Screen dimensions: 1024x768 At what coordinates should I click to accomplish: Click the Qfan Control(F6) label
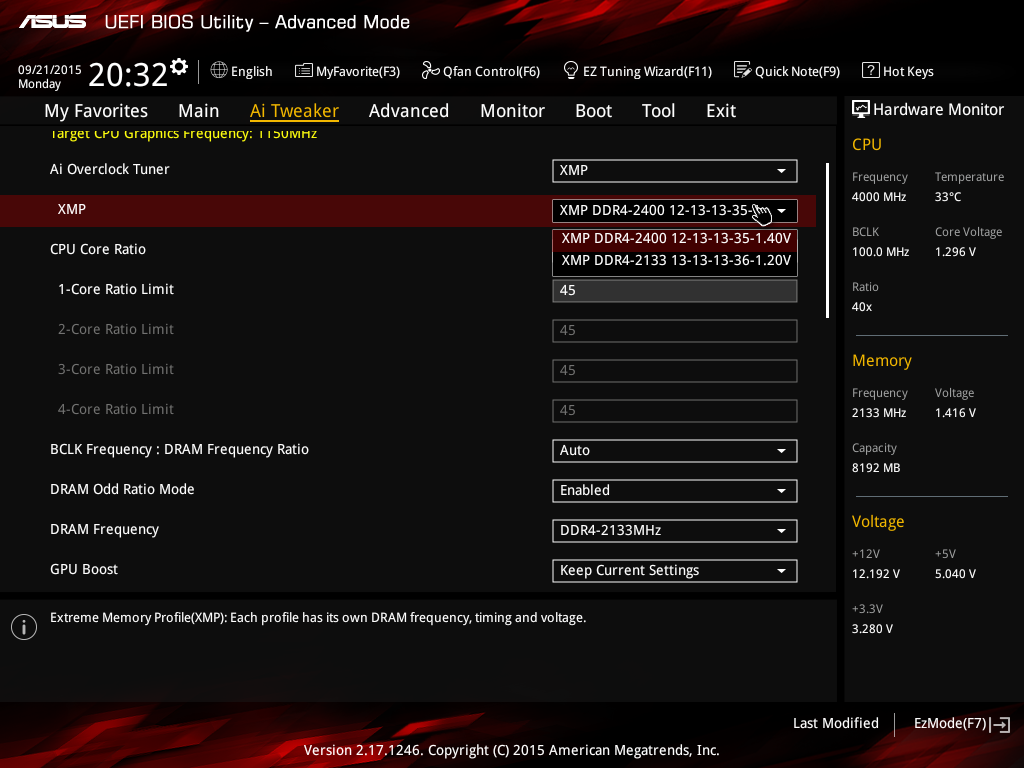[x=491, y=72]
